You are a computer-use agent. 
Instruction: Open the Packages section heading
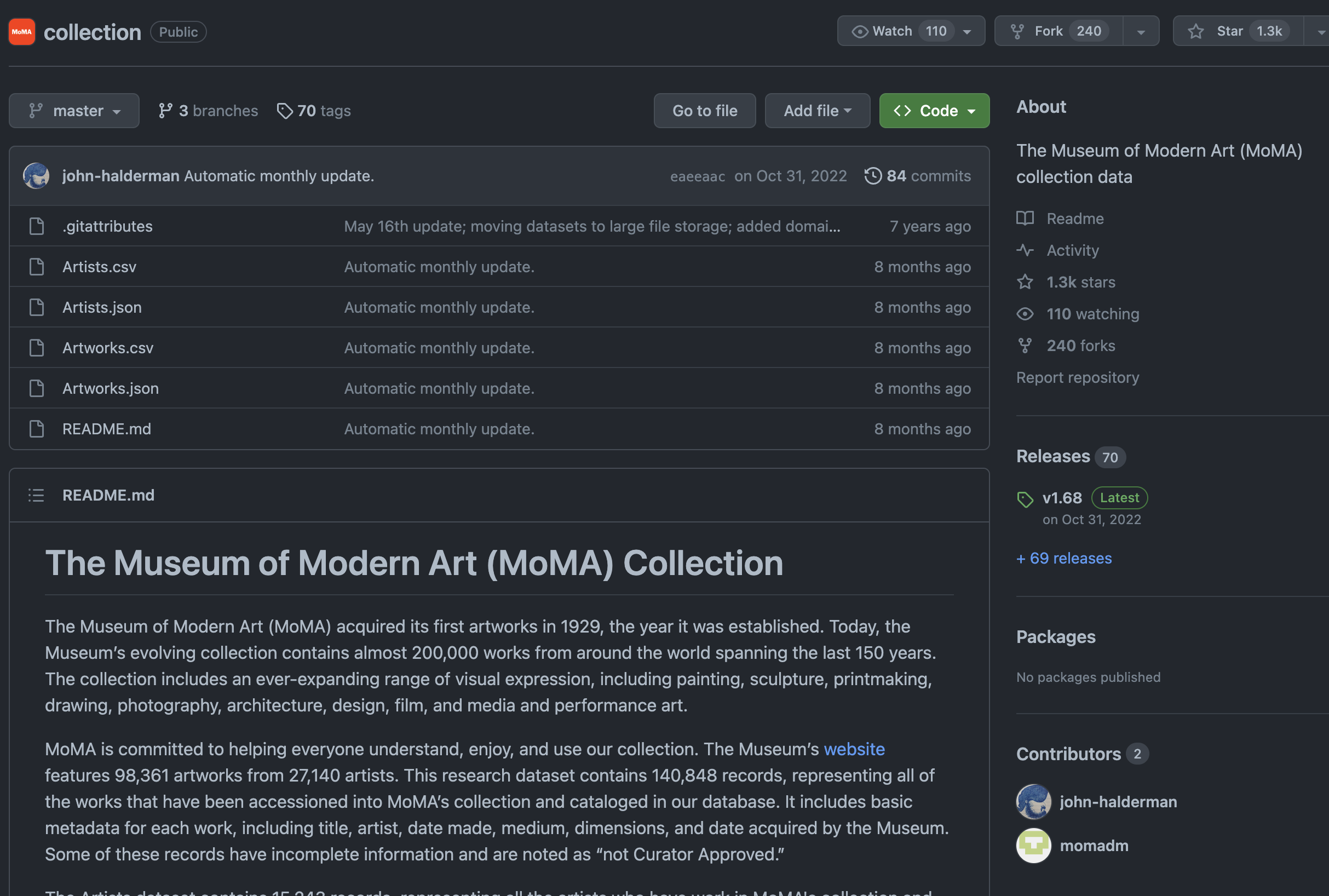[x=1056, y=637]
